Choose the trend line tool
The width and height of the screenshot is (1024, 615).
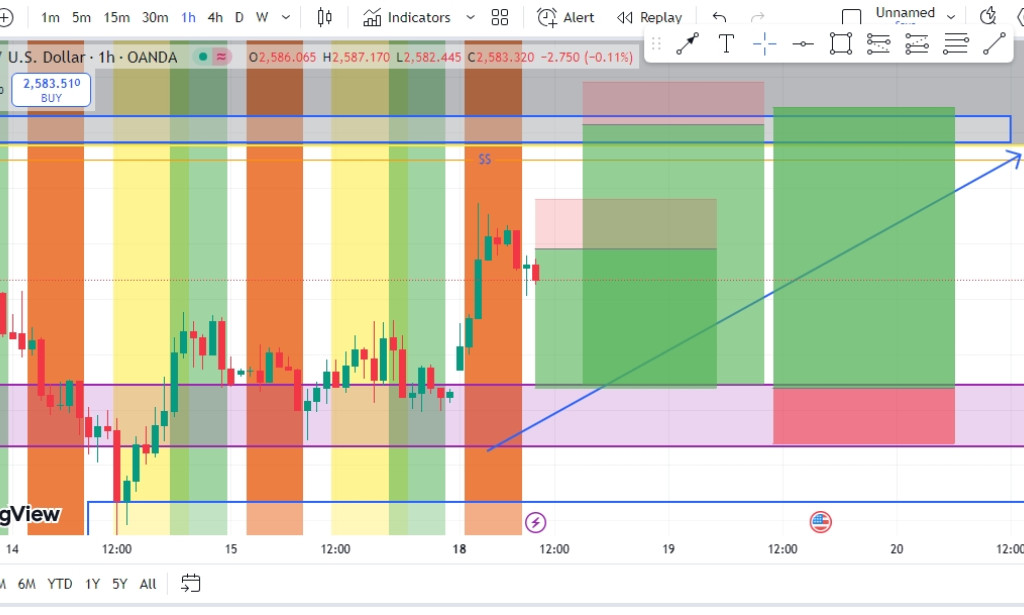(994, 44)
